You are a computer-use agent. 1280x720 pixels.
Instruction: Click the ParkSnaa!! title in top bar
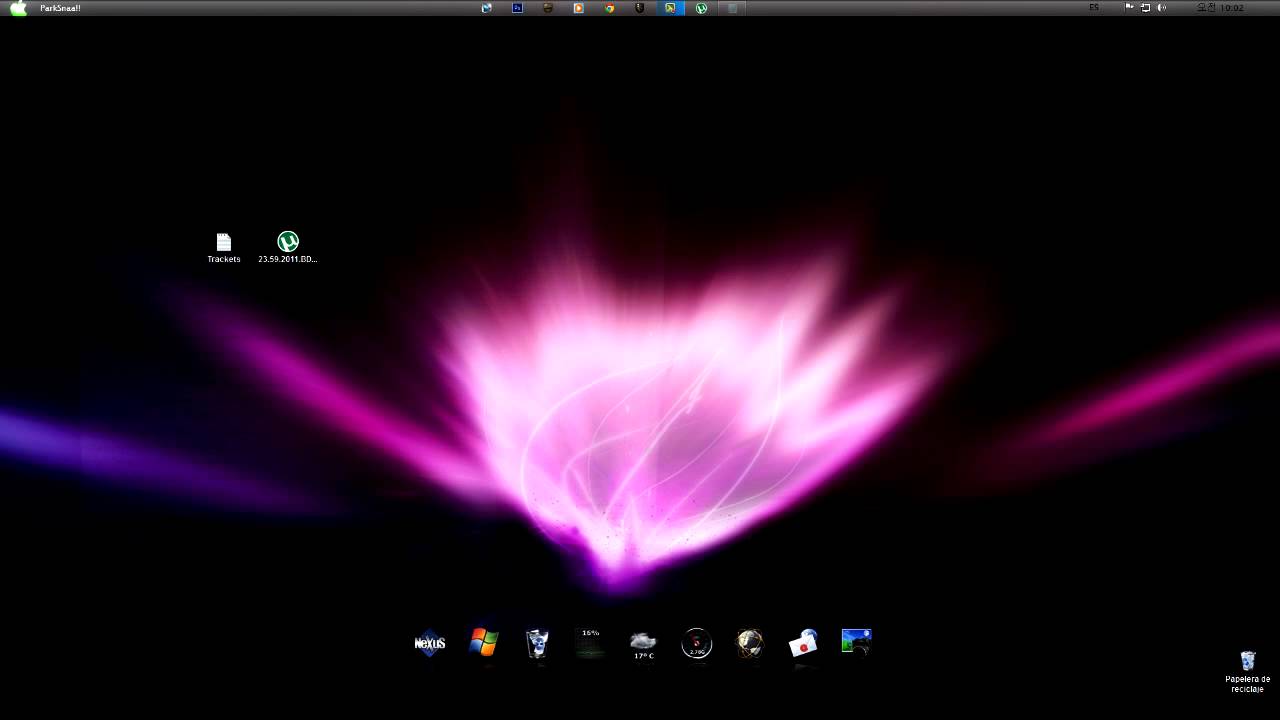[x=60, y=8]
